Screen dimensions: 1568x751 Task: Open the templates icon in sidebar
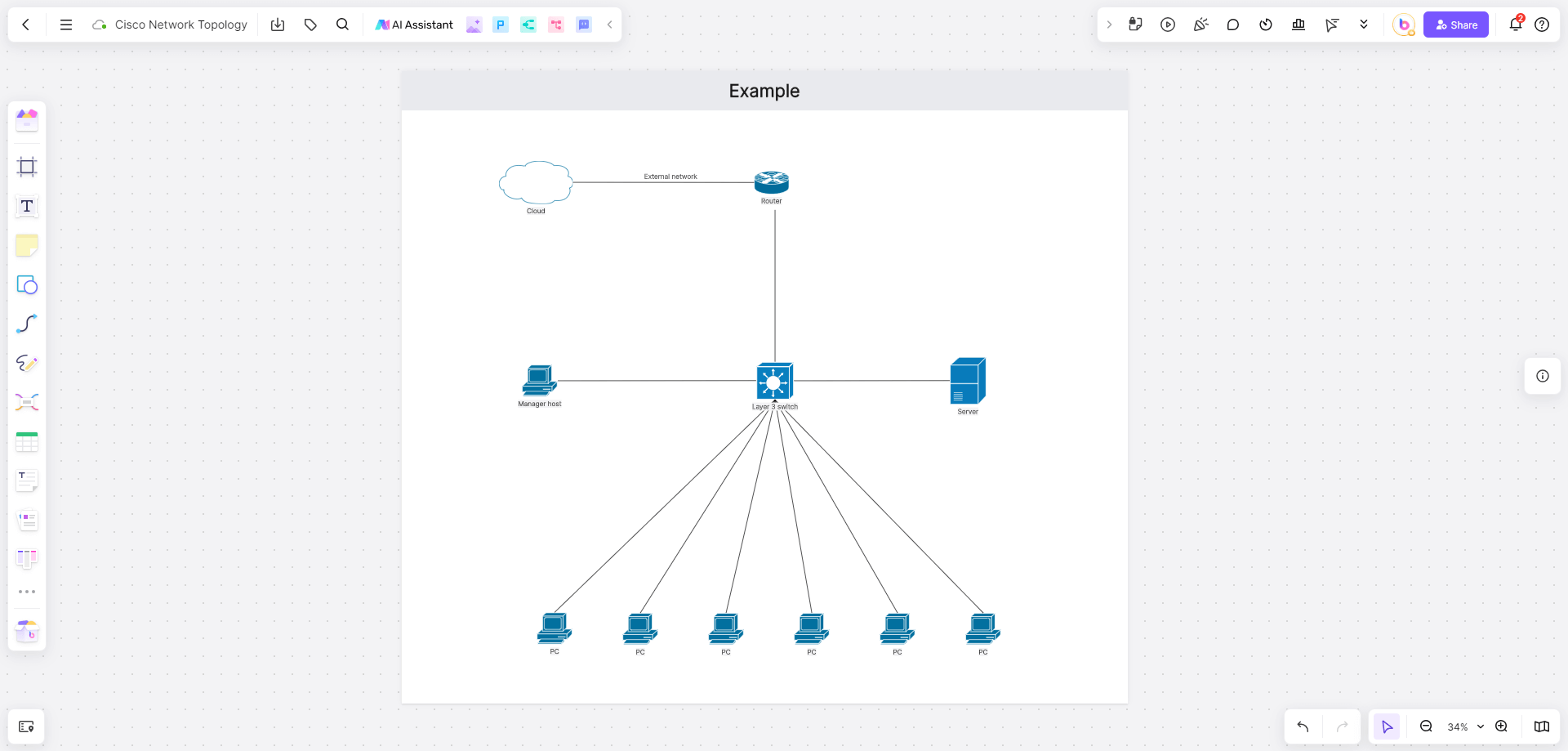tap(27, 121)
